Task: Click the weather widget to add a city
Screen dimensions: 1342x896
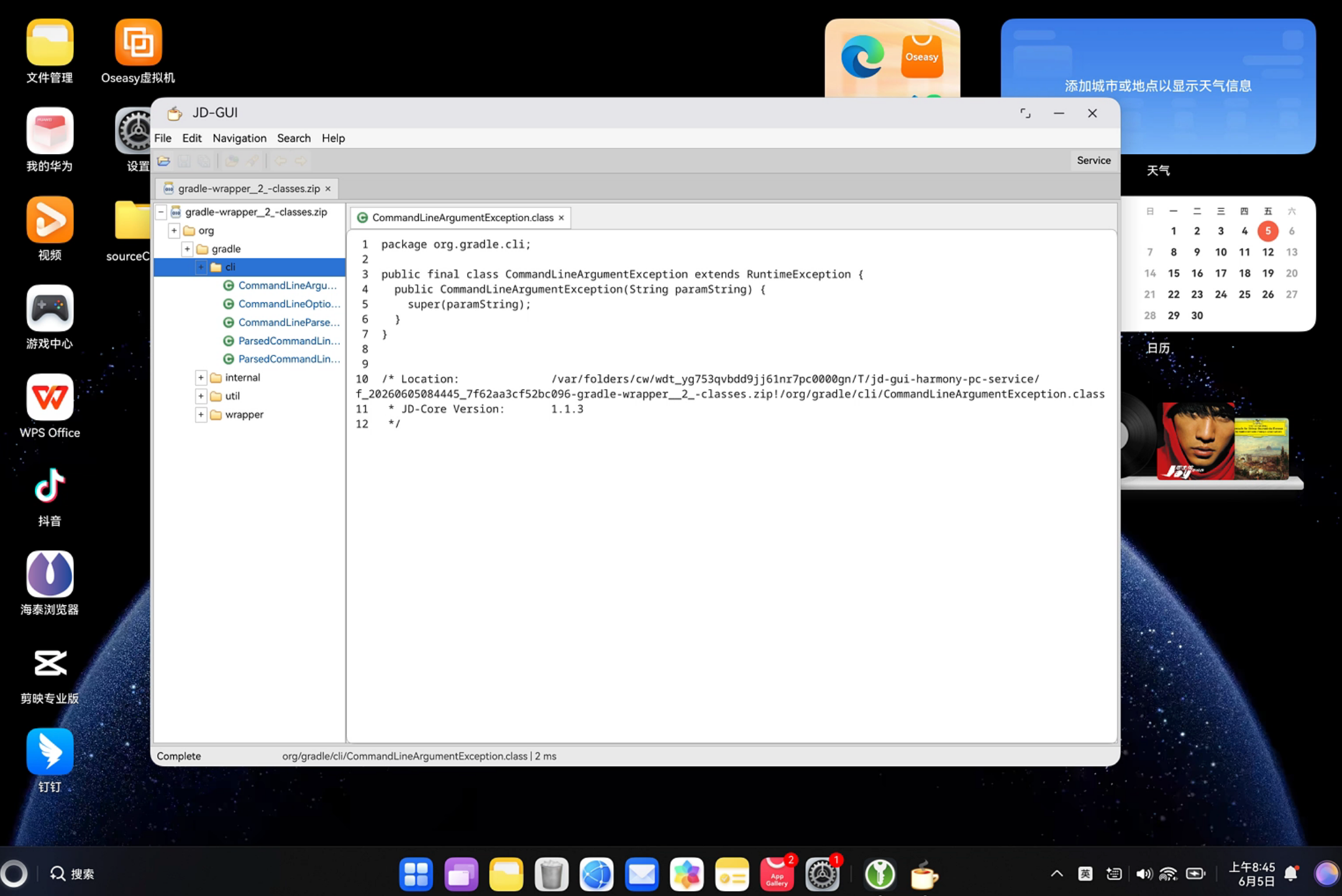Action: tap(1158, 86)
